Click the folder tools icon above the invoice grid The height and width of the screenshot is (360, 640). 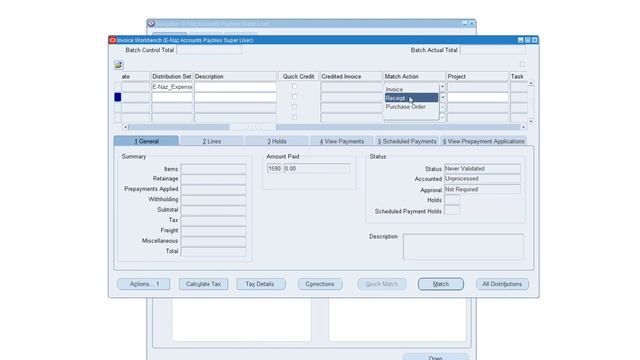click(x=118, y=65)
